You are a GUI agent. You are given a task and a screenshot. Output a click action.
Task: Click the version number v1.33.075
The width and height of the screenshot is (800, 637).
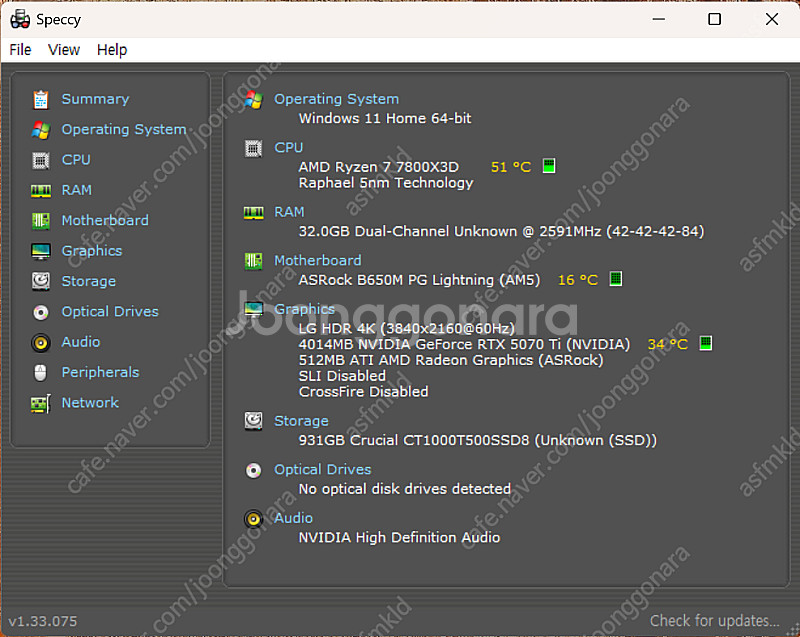43,621
